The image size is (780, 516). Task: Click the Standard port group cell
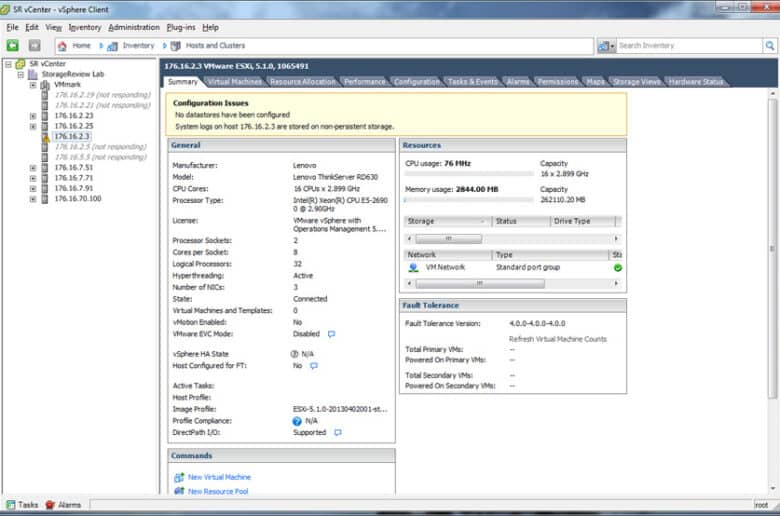click(528, 268)
